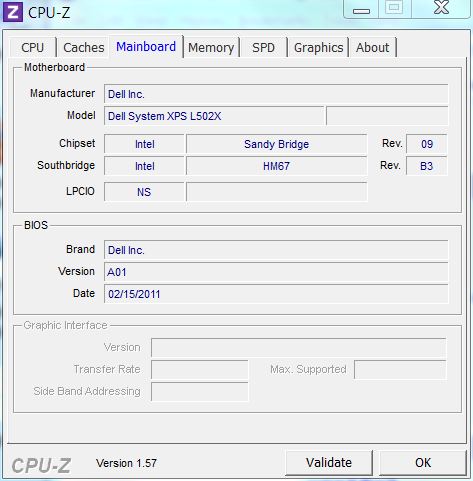This screenshot has width=473, height=481.
Task: Switch to the CPU tab
Action: point(32,47)
